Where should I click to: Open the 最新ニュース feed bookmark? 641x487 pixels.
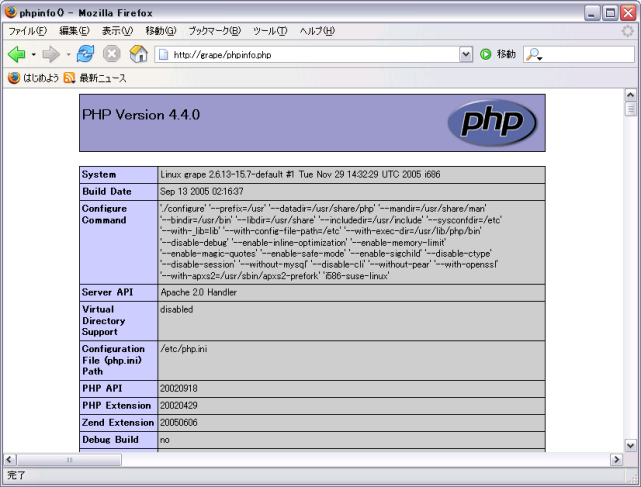click(95, 77)
